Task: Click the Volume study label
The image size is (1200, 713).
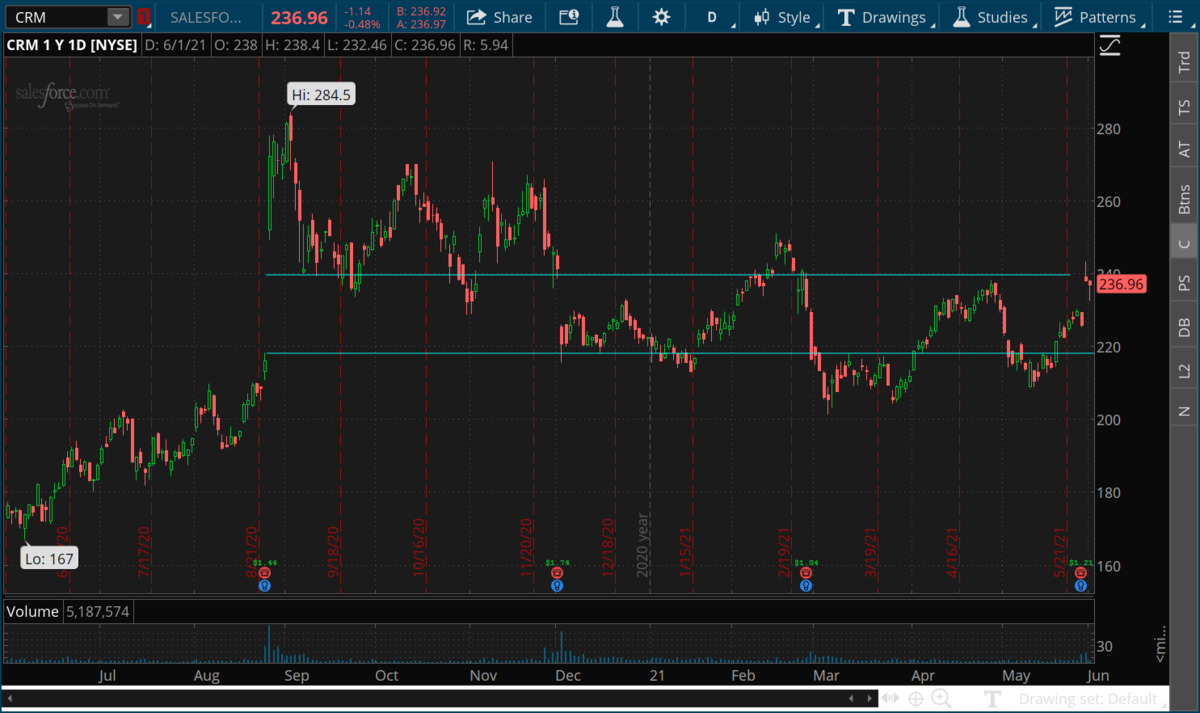Action: tap(33, 611)
